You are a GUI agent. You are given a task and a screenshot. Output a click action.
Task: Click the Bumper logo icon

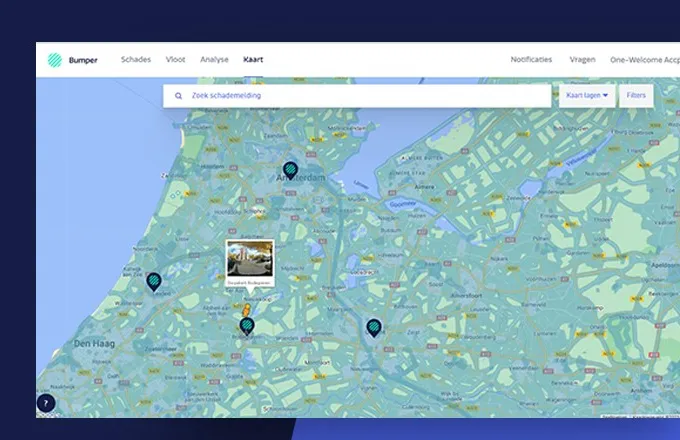tap(54, 60)
